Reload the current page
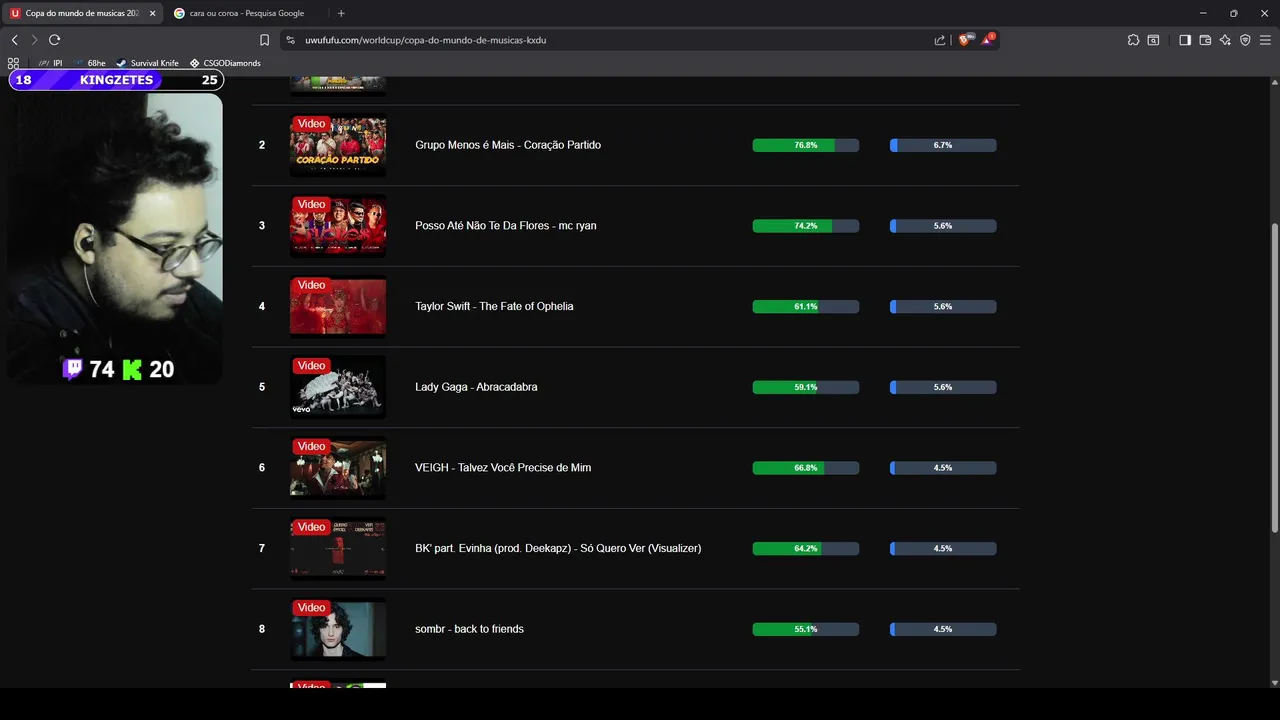Screen dimensions: 1280x720 click(x=54, y=40)
